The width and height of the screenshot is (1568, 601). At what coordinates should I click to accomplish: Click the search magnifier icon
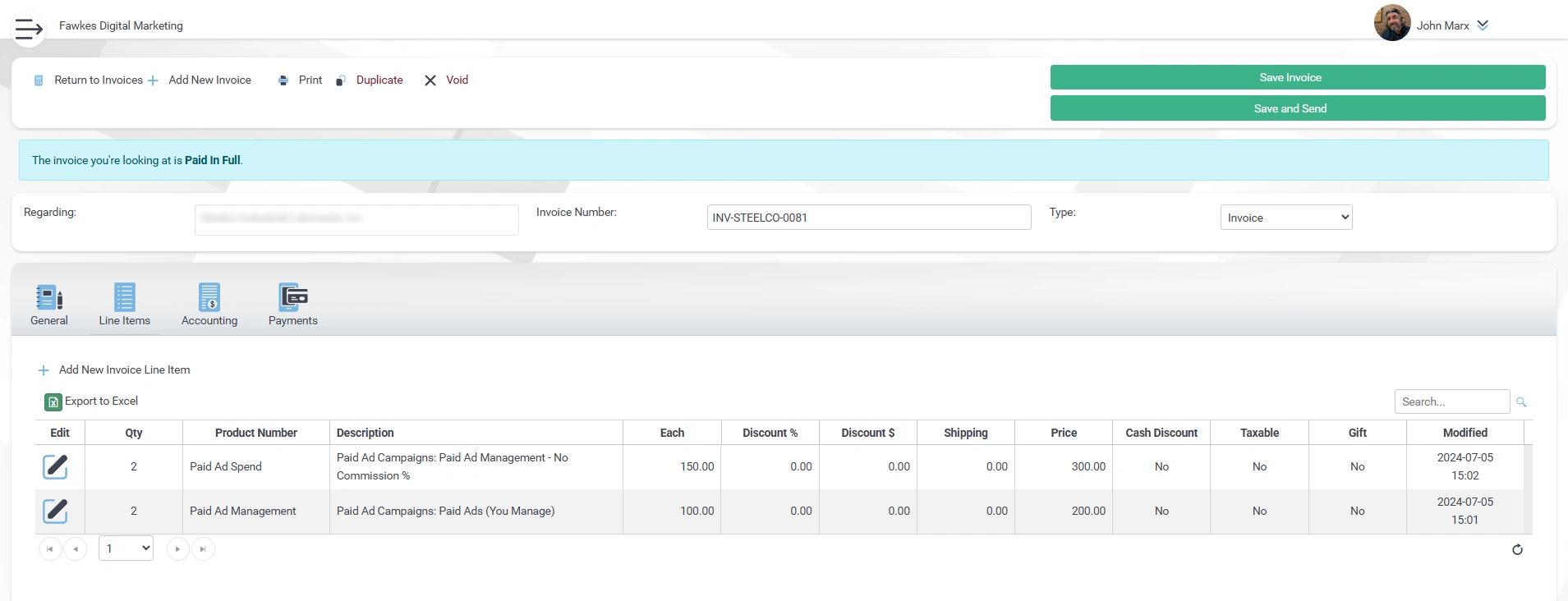click(1521, 402)
